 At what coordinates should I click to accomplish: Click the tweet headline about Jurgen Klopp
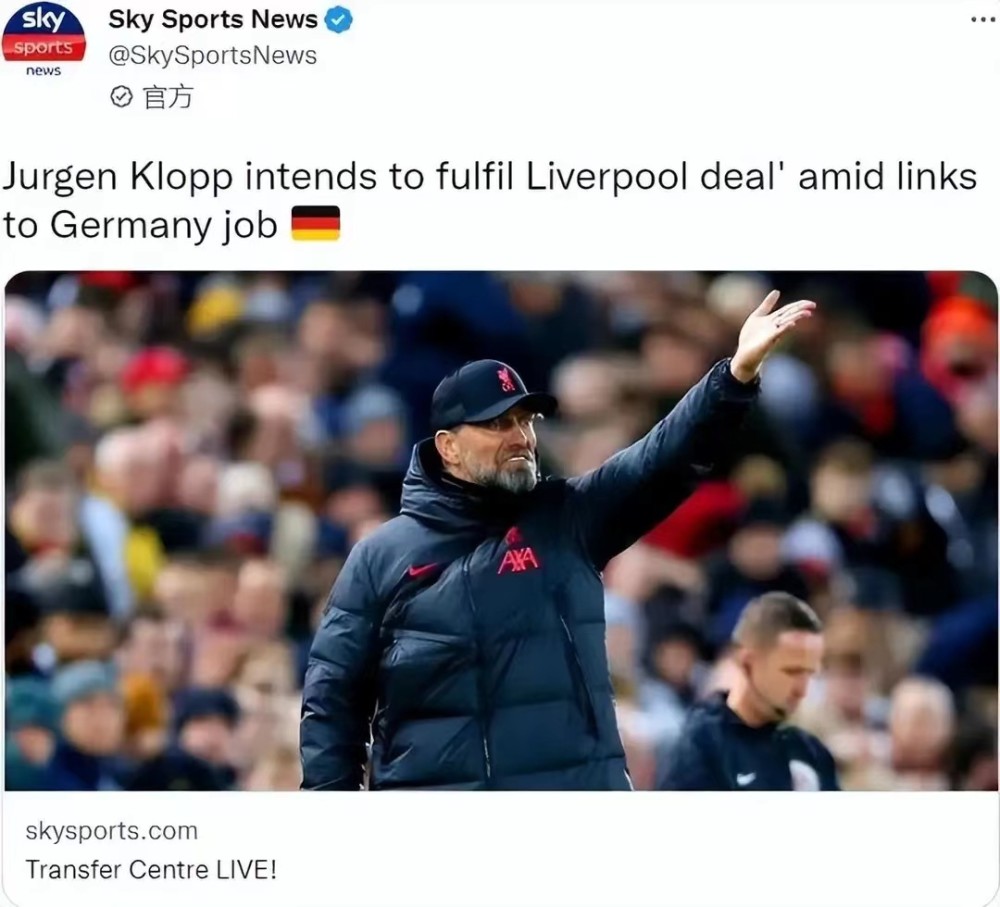[x=490, y=200]
